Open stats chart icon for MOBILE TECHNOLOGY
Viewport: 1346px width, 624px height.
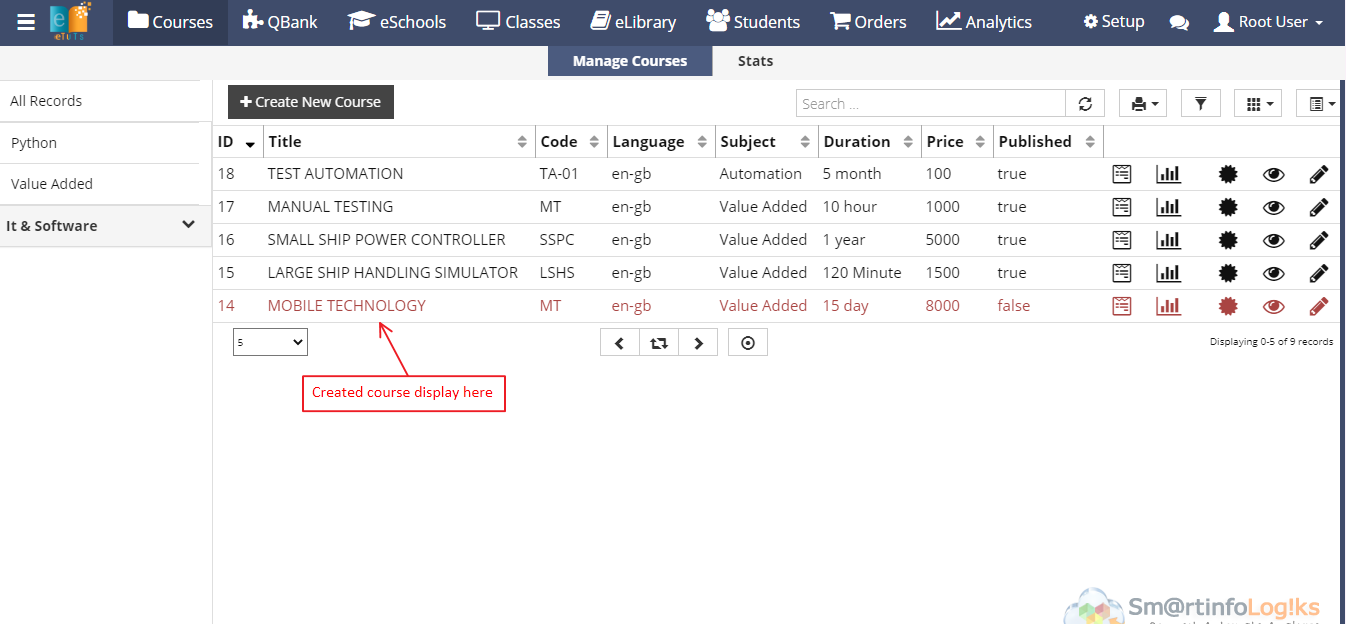point(1168,306)
